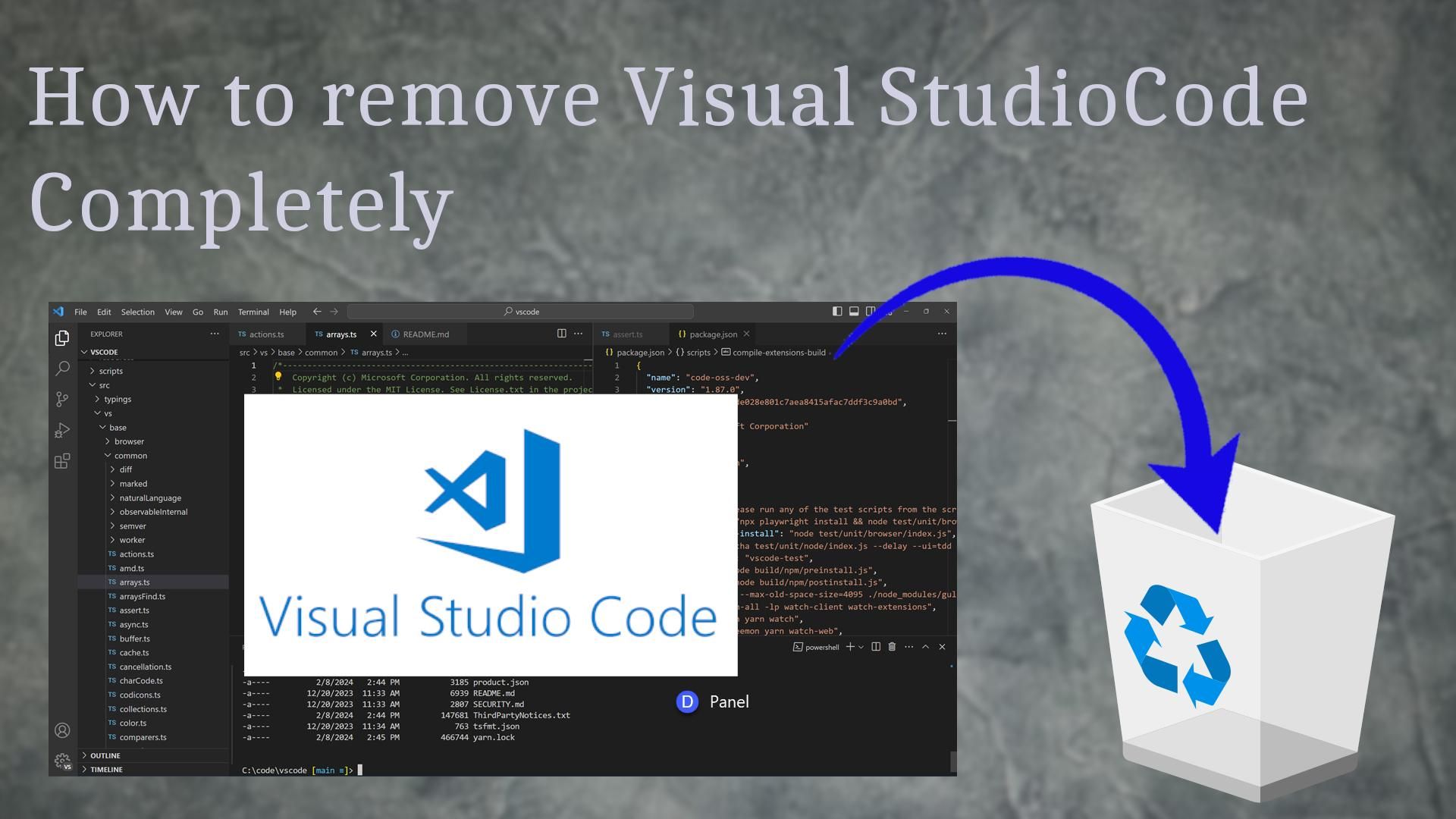Open the terminal profile dropdown chevron
1456x819 pixels.
pos(859,647)
